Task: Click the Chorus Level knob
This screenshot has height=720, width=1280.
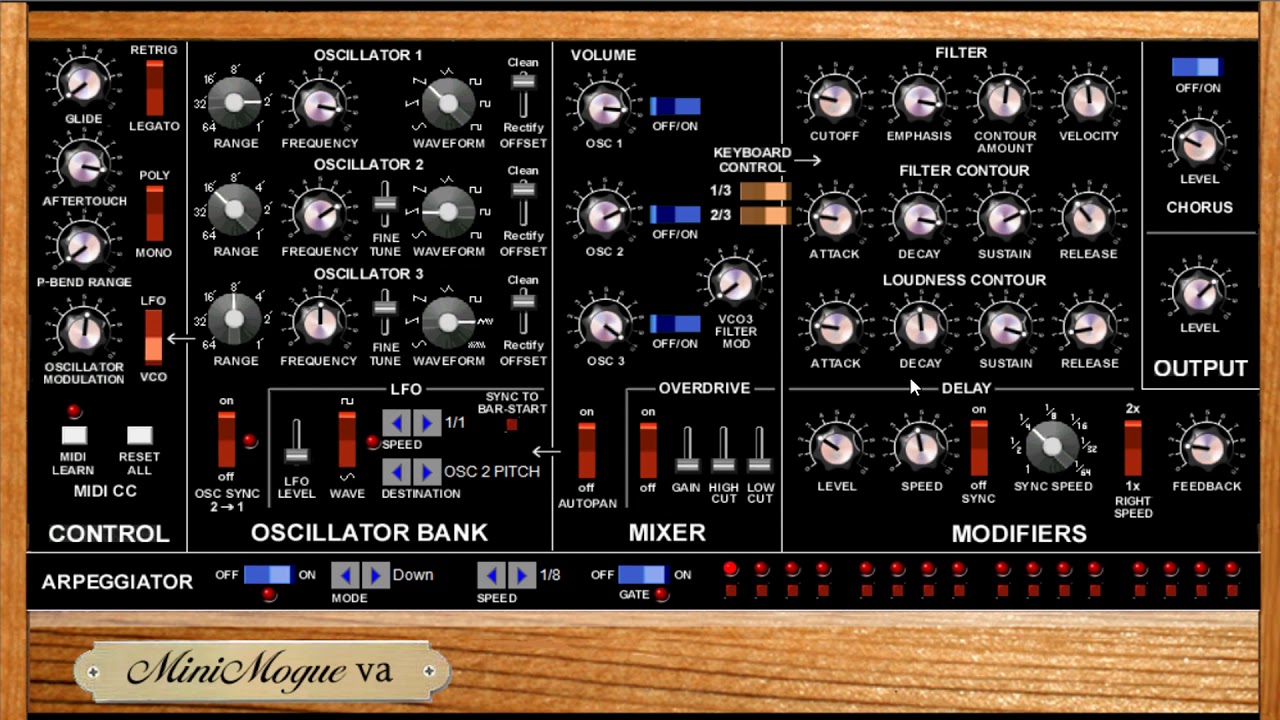Action: (x=1198, y=144)
